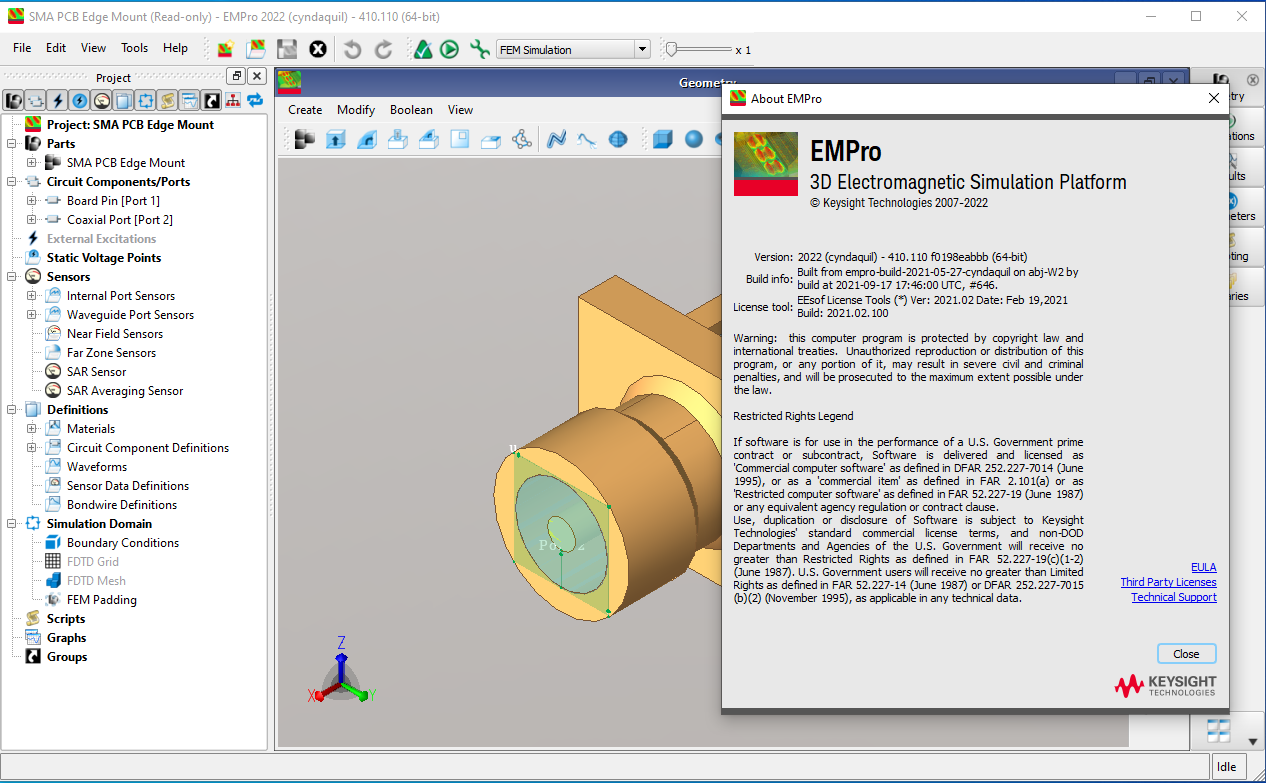Collapse the Circuit Components/Ports node
The image size is (1266, 783).
point(12,182)
